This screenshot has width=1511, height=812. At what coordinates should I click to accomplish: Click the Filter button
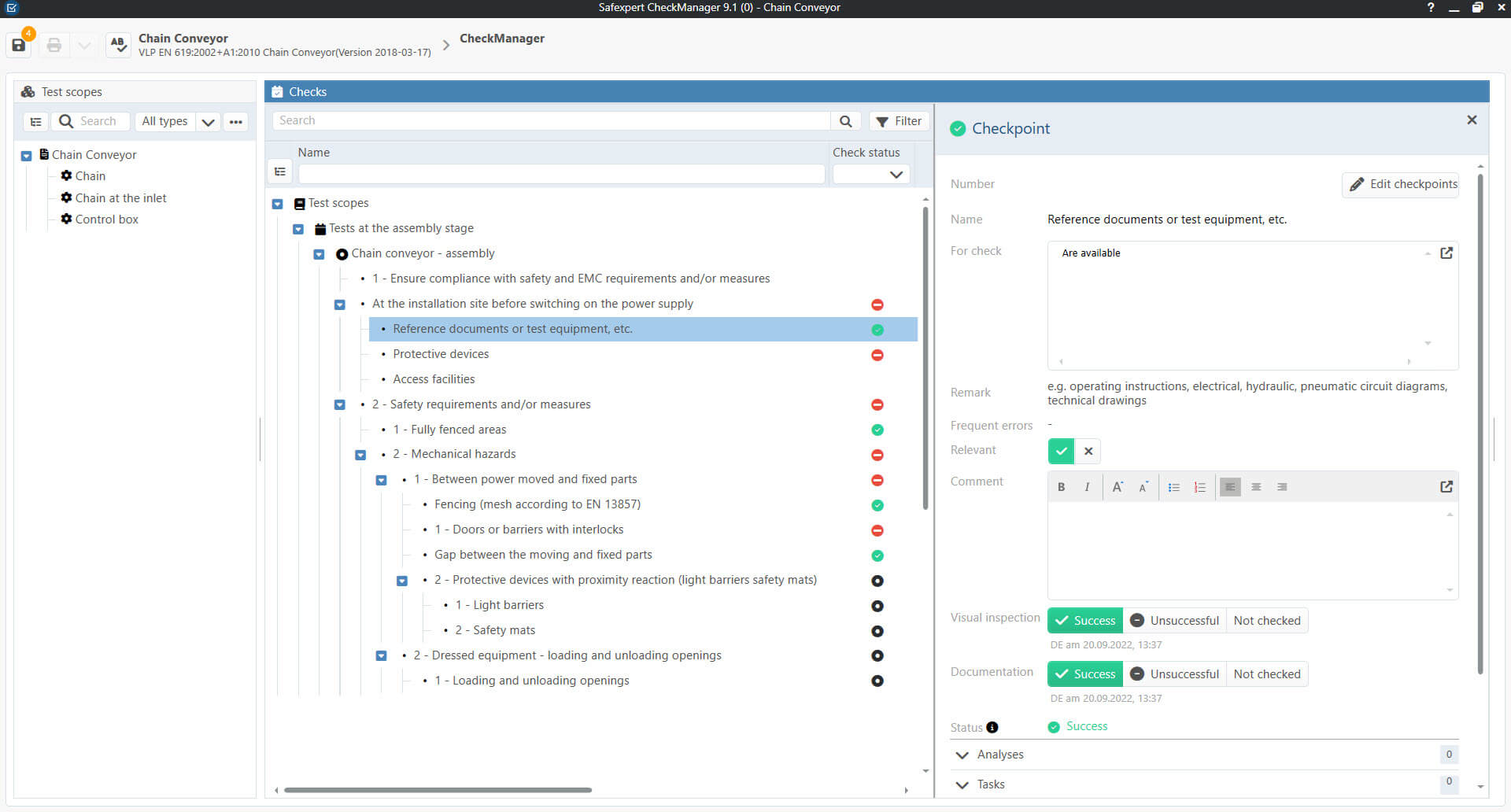(899, 121)
